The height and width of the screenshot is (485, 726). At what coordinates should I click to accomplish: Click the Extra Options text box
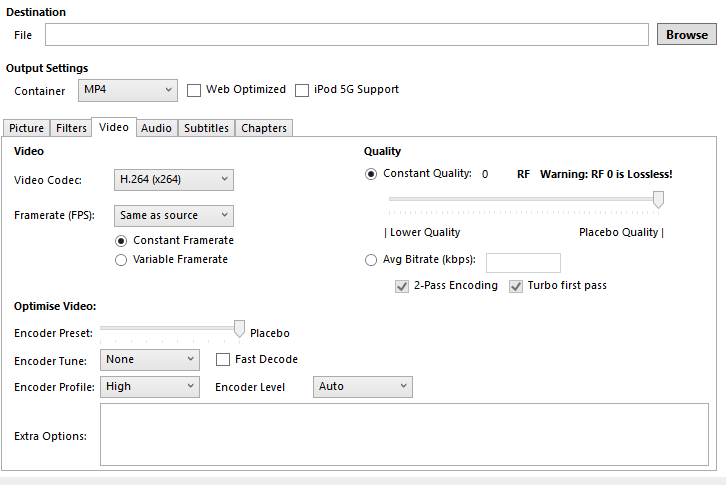point(404,434)
